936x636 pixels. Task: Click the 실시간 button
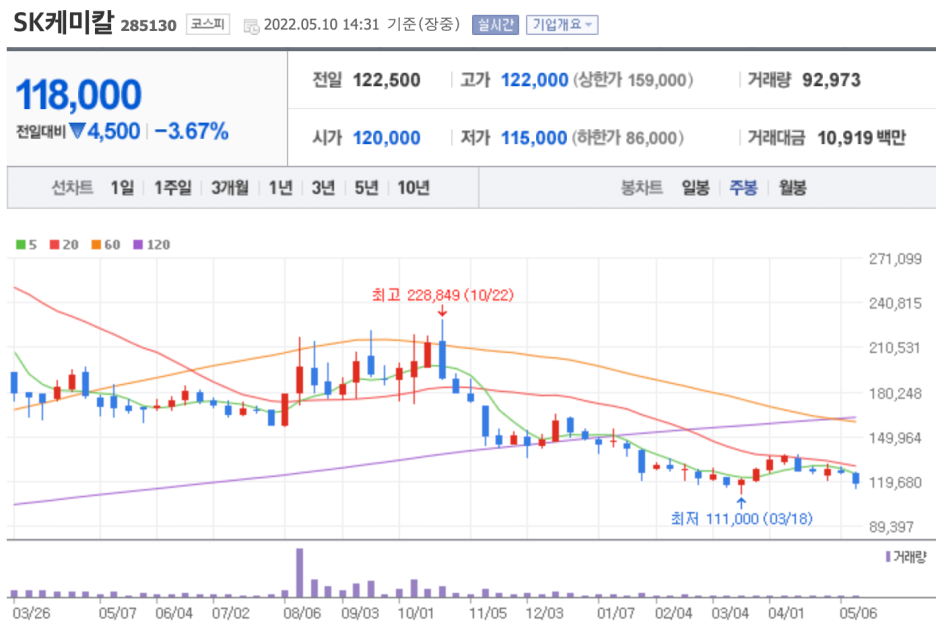pos(495,24)
